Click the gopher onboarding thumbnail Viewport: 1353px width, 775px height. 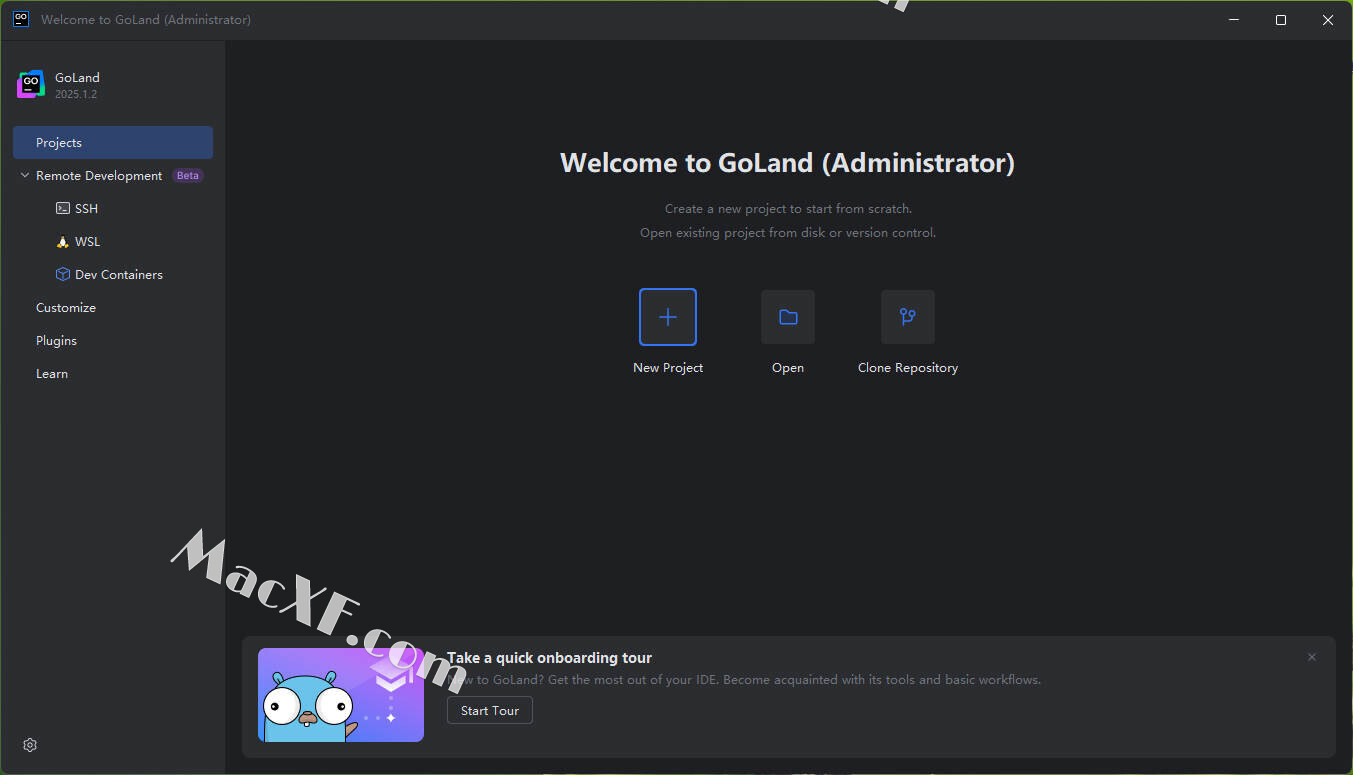tap(341, 695)
